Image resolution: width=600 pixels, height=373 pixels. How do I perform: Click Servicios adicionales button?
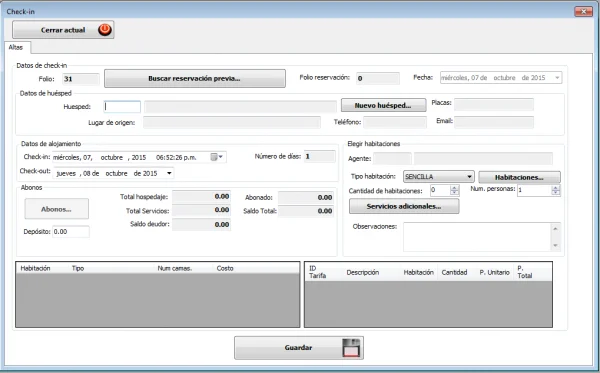tap(404, 206)
